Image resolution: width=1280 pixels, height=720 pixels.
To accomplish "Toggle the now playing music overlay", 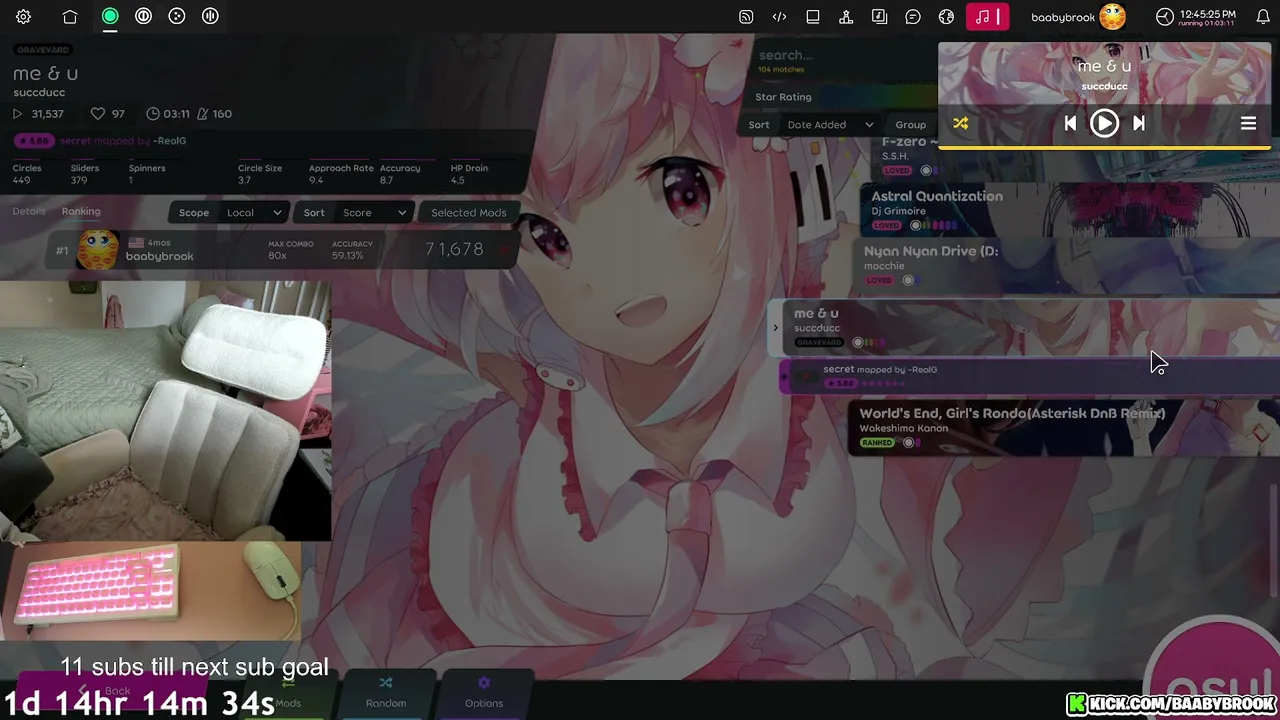I will pos(987,17).
